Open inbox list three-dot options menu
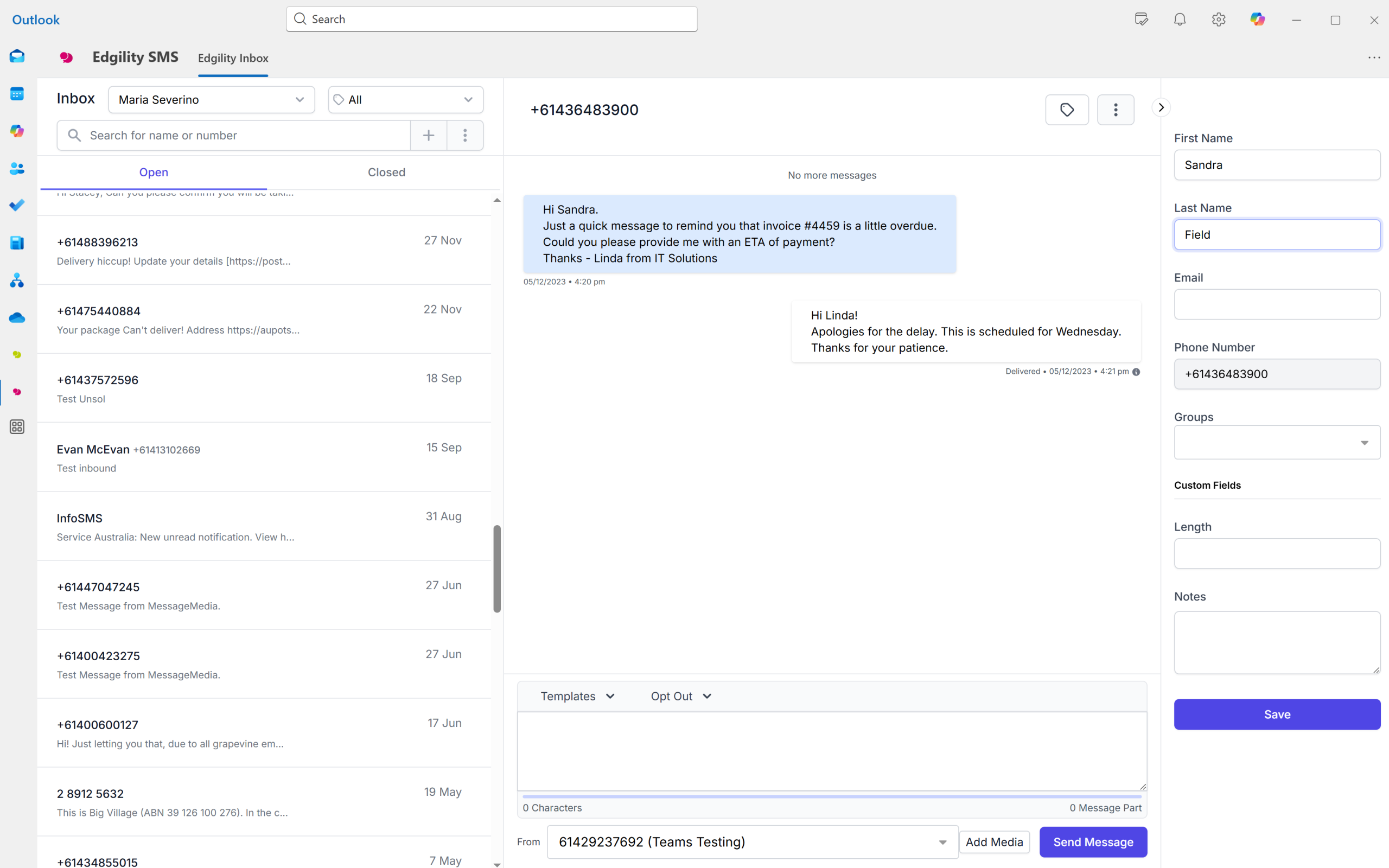1389x868 pixels. point(465,136)
